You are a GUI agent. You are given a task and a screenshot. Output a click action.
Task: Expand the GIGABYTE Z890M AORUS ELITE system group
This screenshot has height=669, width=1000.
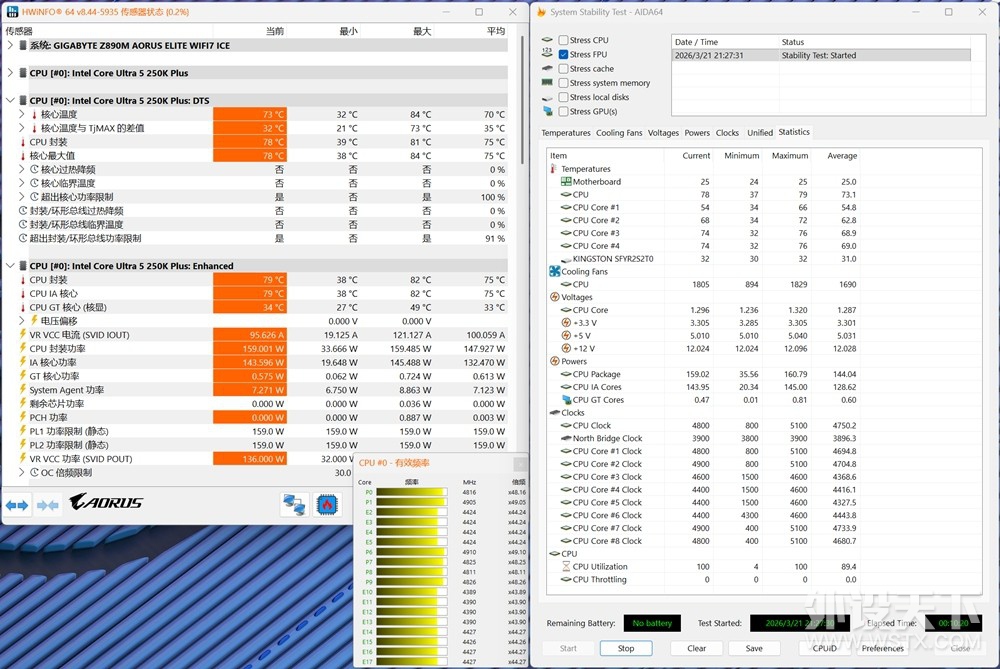10,45
